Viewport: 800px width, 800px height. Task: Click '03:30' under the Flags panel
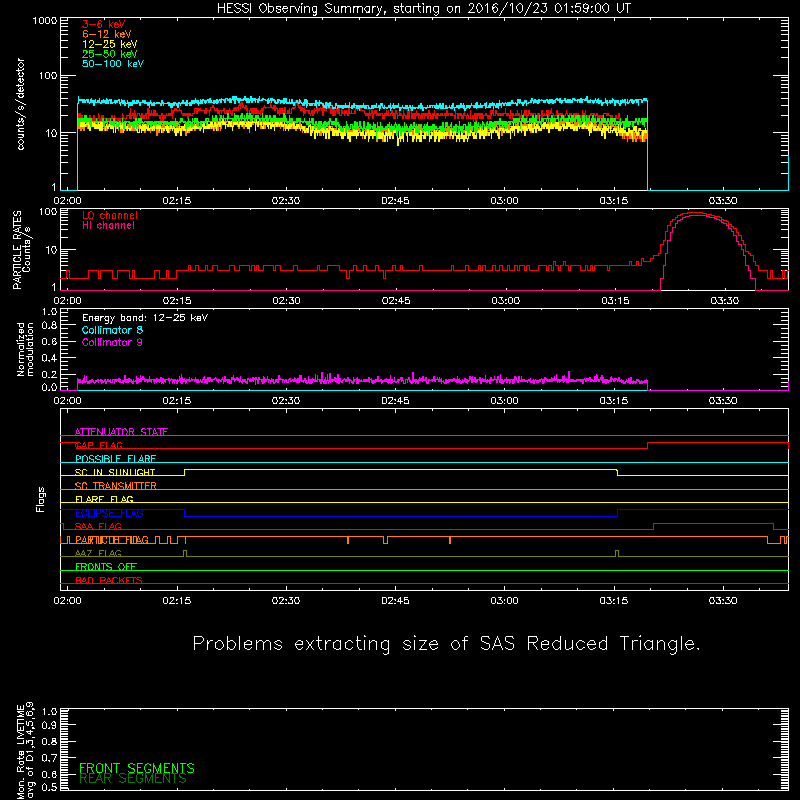tap(722, 601)
